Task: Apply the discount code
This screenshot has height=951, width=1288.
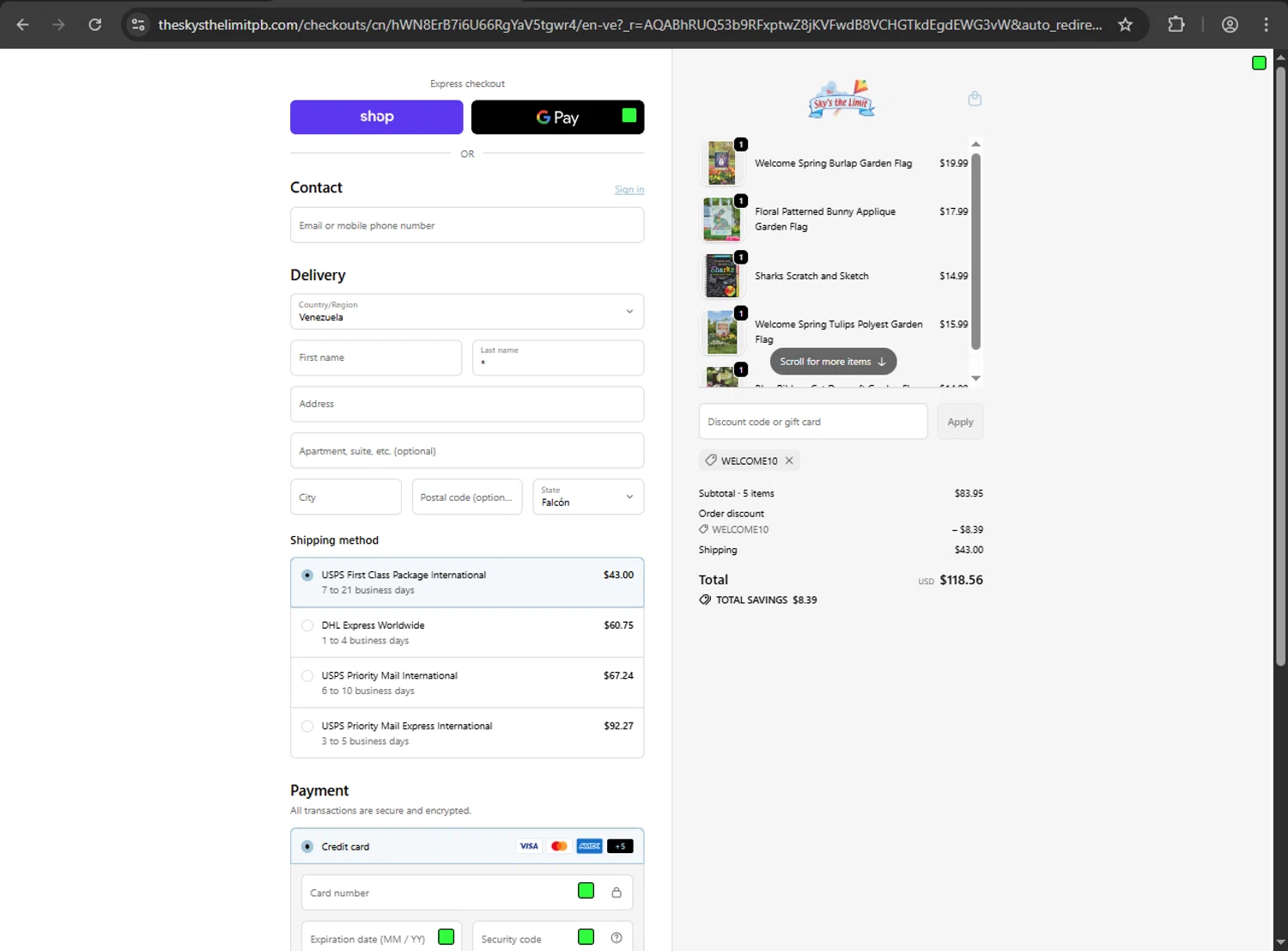Action: [960, 422]
